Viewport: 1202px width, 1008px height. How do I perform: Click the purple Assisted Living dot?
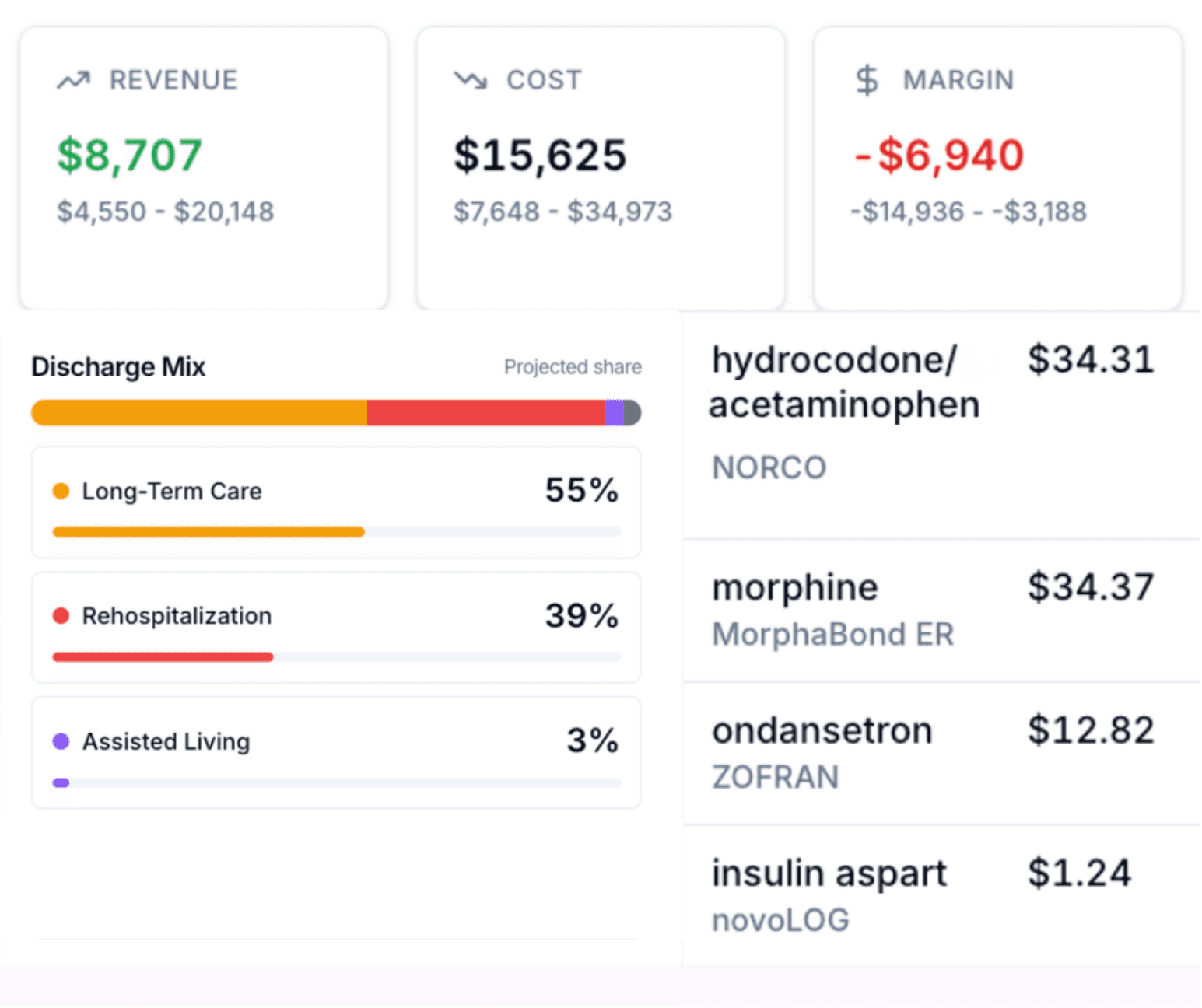[x=61, y=741]
